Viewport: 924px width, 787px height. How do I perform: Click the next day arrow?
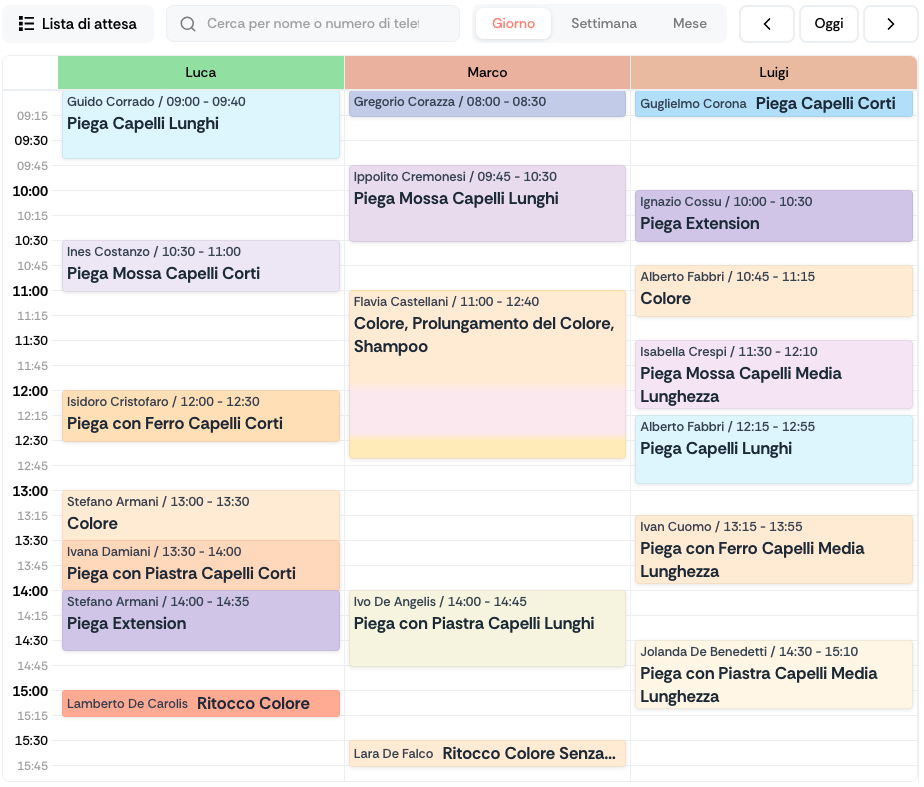(891, 23)
